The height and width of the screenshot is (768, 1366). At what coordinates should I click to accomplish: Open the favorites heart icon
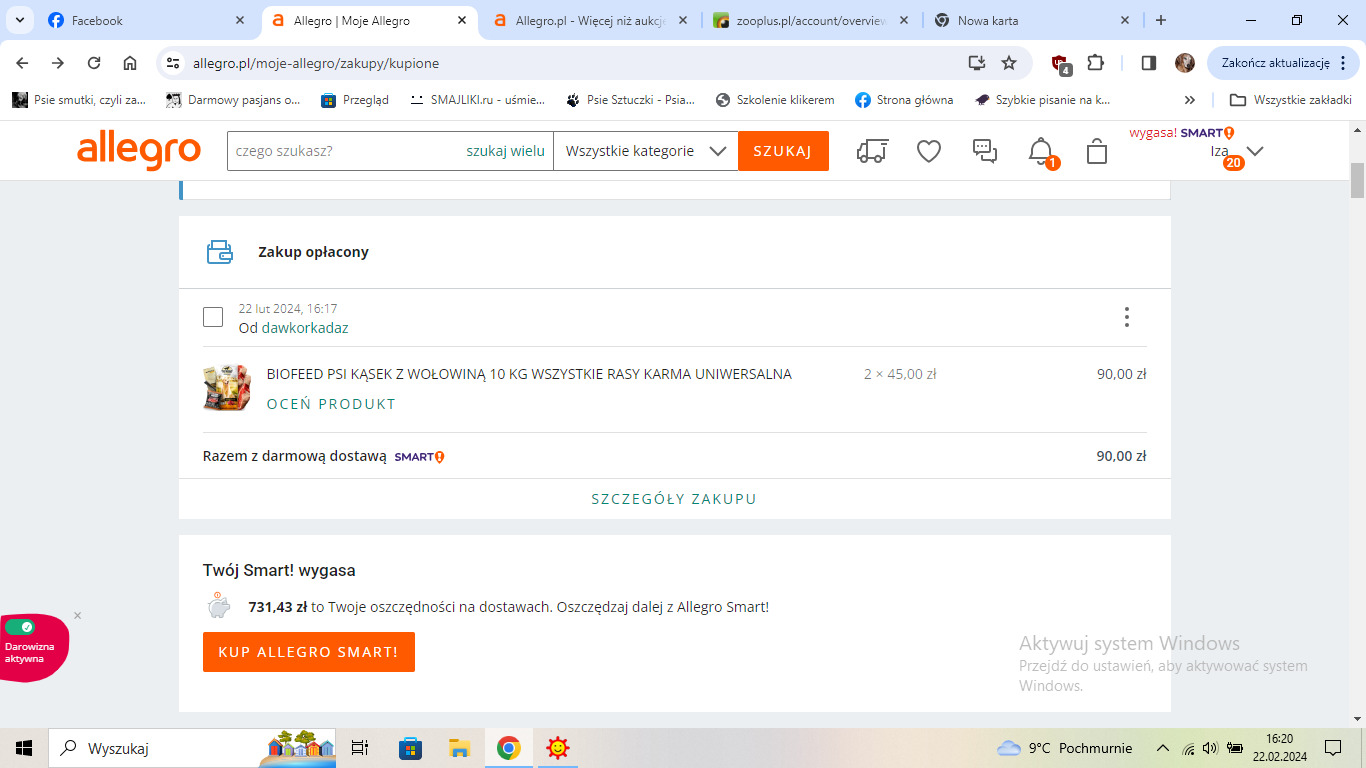(x=929, y=151)
